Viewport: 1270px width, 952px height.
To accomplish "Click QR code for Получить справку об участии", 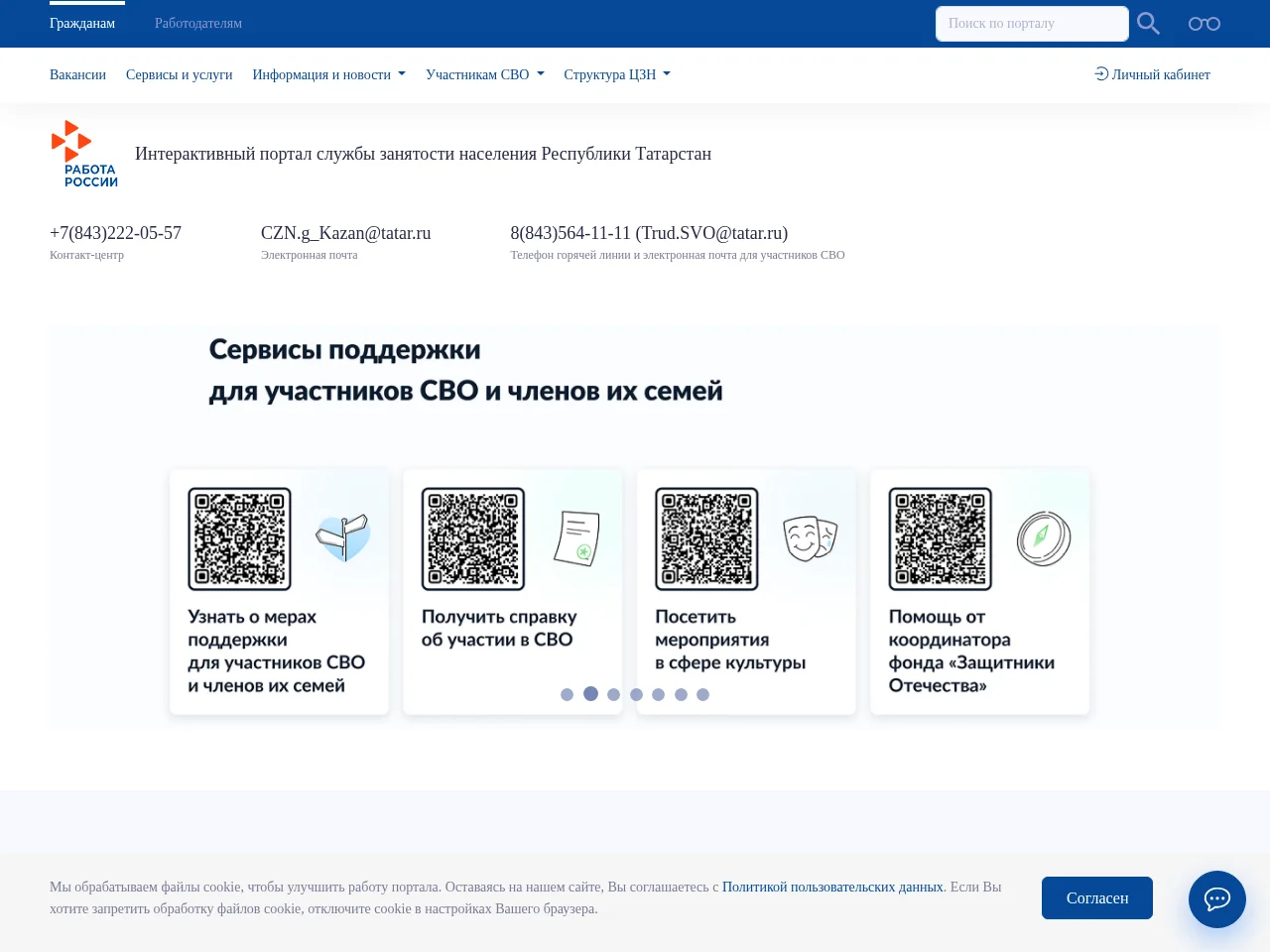I will (473, 538).
